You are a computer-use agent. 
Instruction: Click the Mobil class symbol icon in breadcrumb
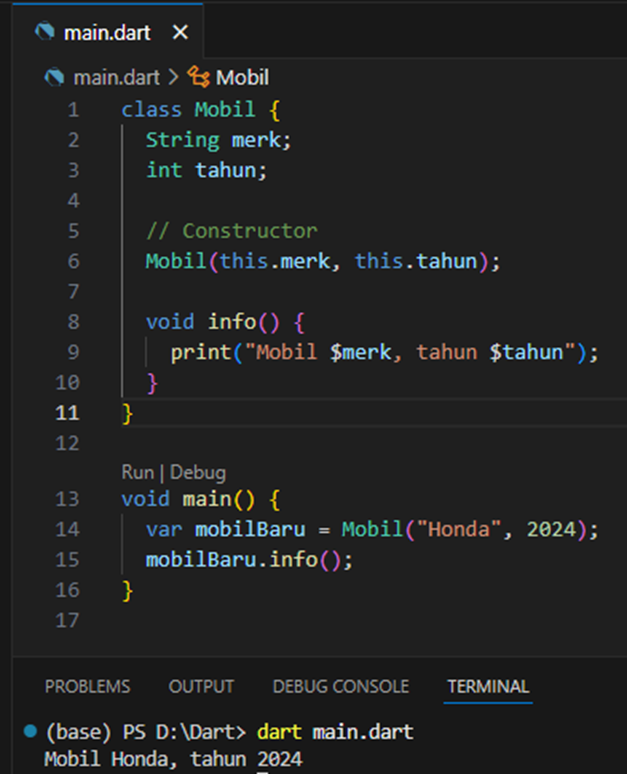pyautogui.click(x=199, y=77)
